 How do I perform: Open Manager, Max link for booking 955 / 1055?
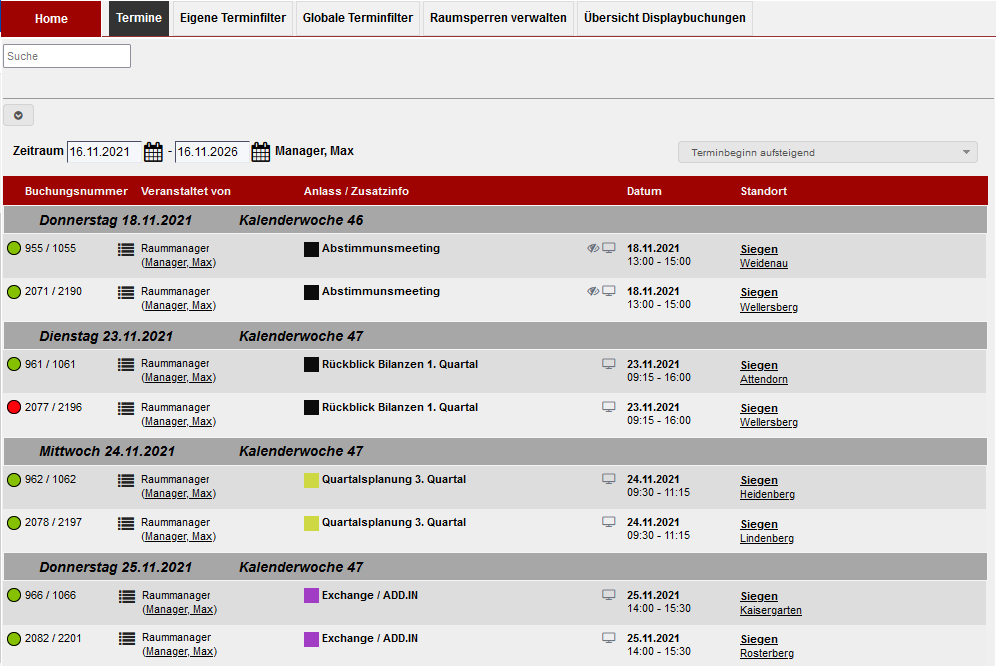click(178, 262)
